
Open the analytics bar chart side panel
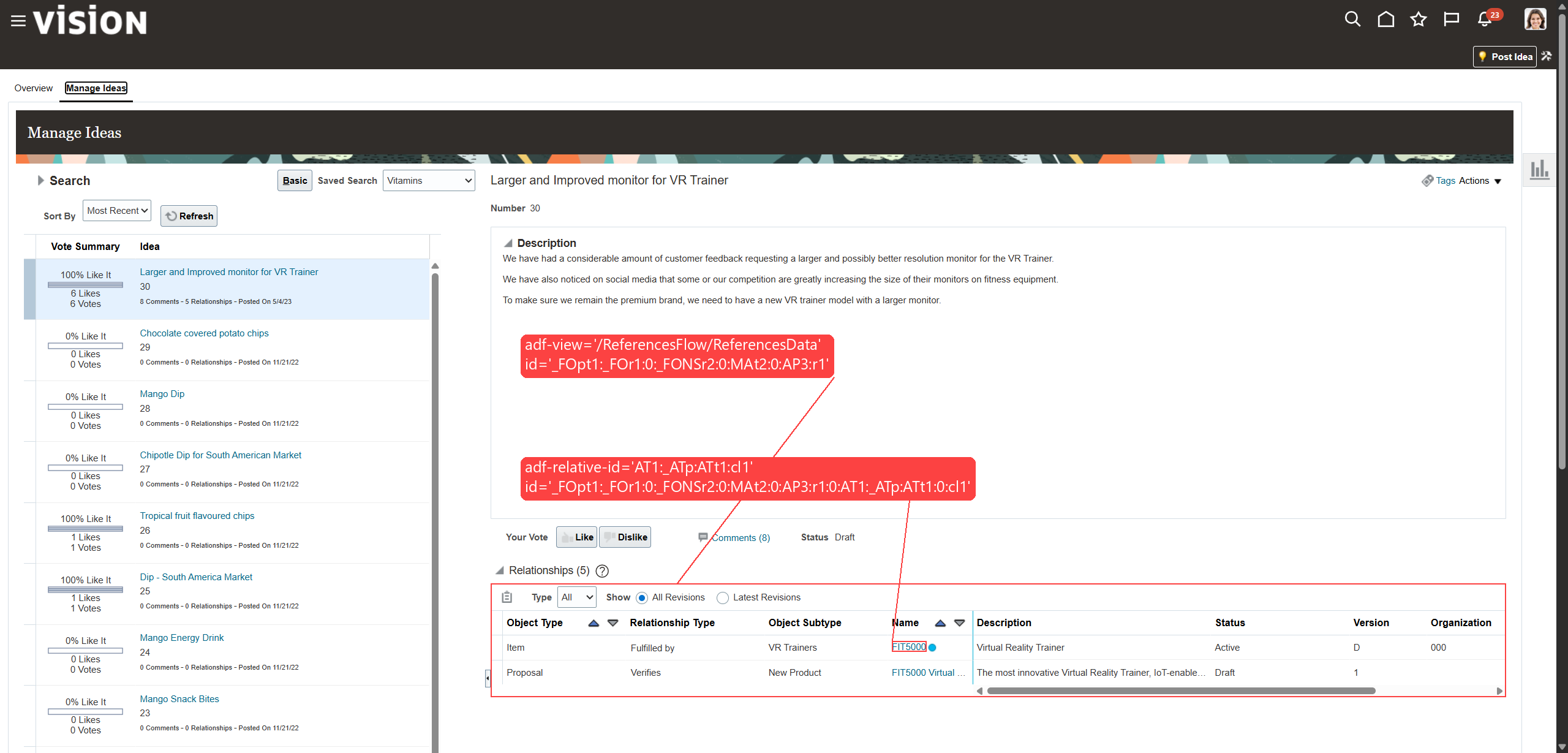[x=1539, y=170]
